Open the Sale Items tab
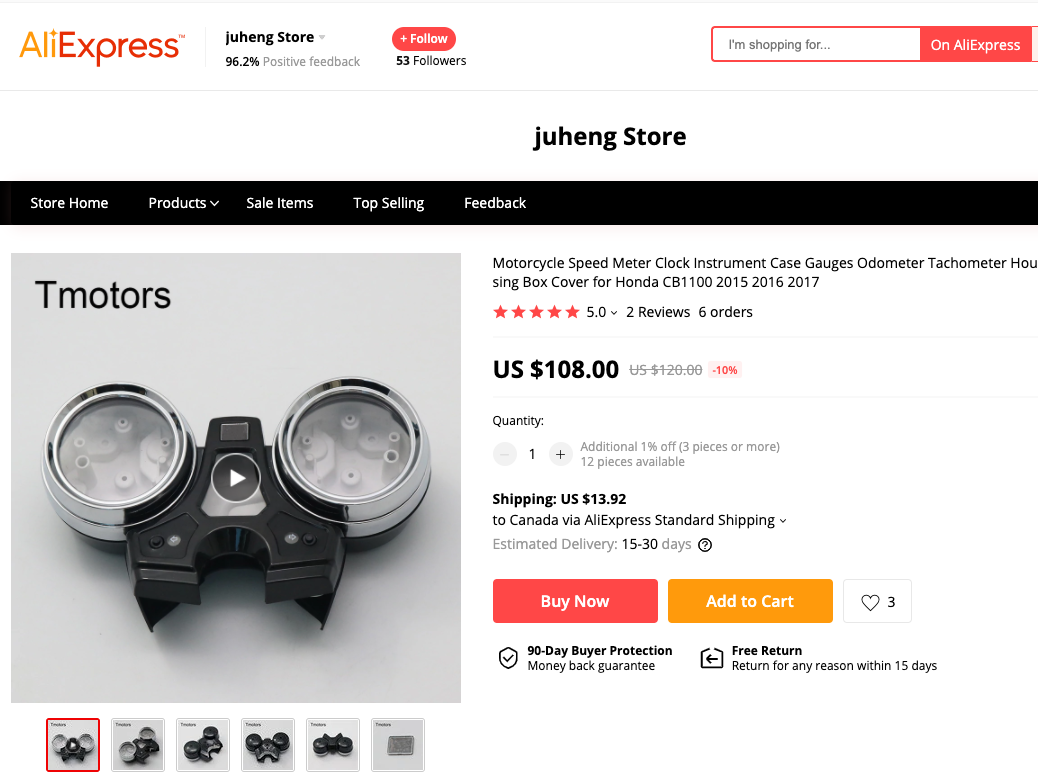This screenshot has height=778, width=1038. pos(279,203)
